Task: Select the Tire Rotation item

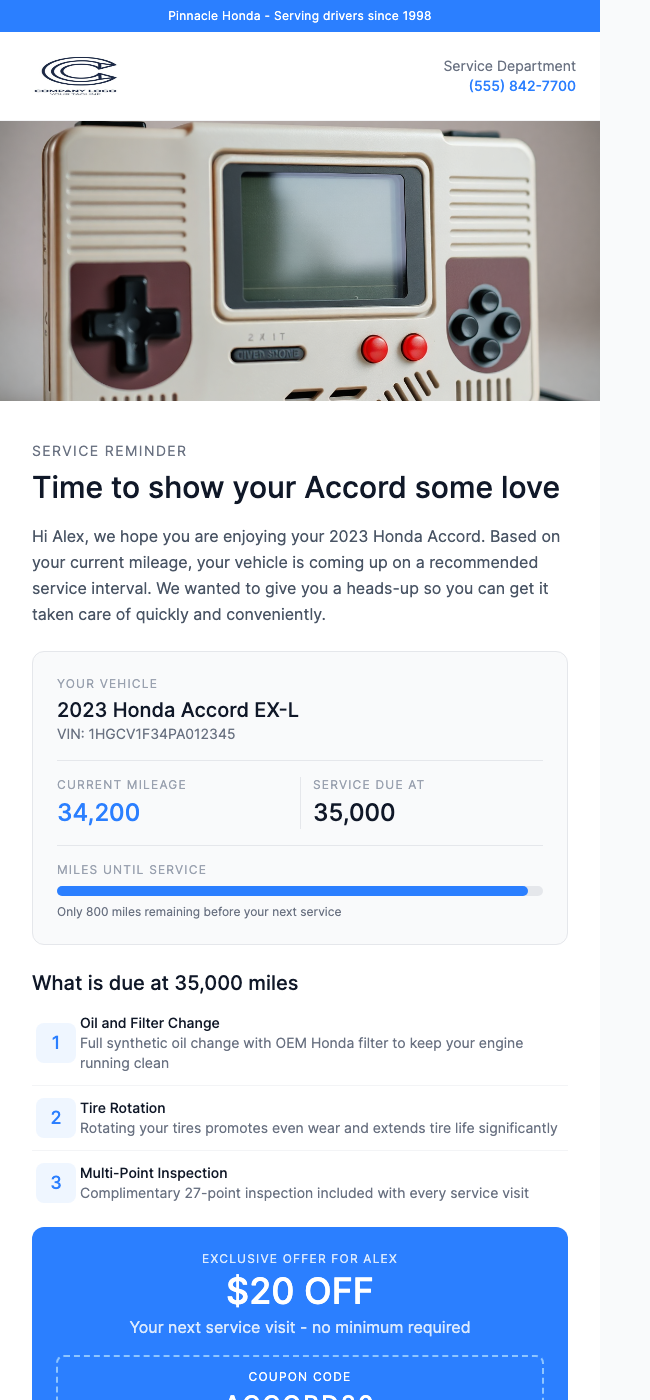Action: 123,1108
